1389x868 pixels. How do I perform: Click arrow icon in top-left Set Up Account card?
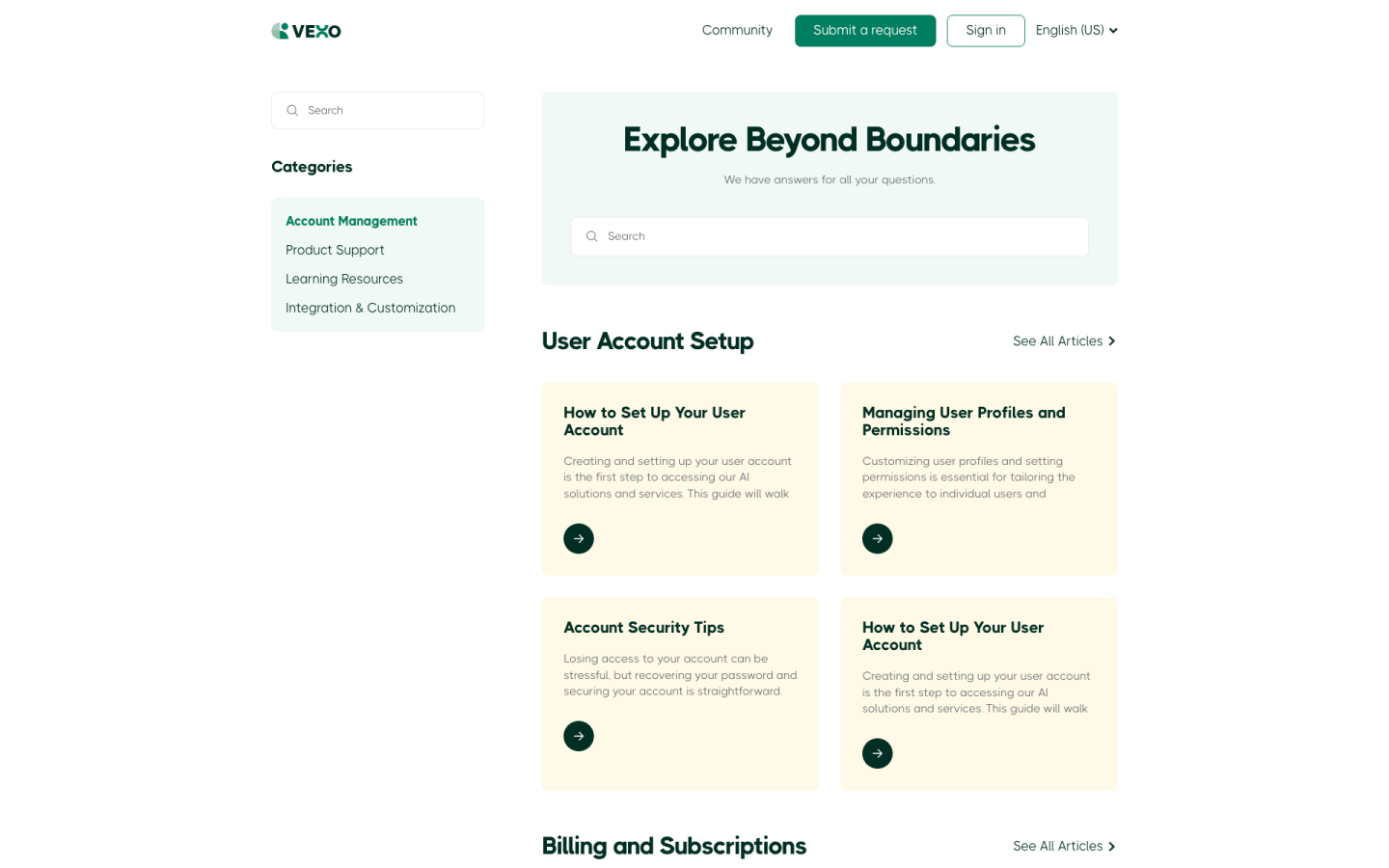(578, 538)
